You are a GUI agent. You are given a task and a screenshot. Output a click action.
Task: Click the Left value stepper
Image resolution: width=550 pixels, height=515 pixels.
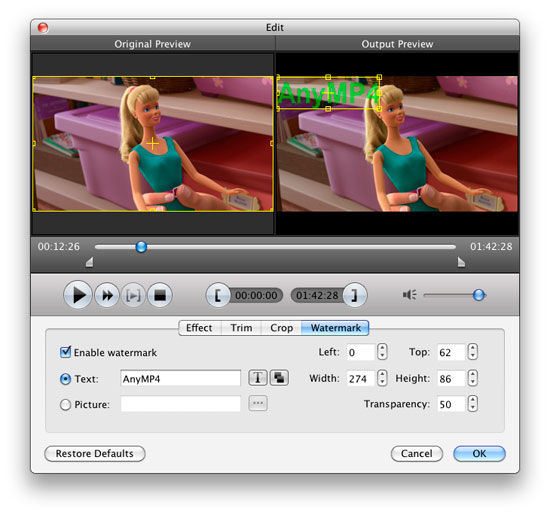tap(382, 352)
